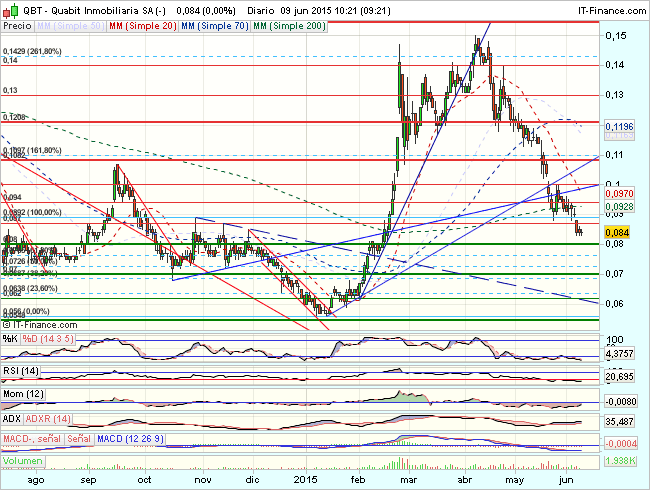Screen dimensions: 650x490
Task: Open the RSI (14) indicator label
Action: (x=21, y=371)
